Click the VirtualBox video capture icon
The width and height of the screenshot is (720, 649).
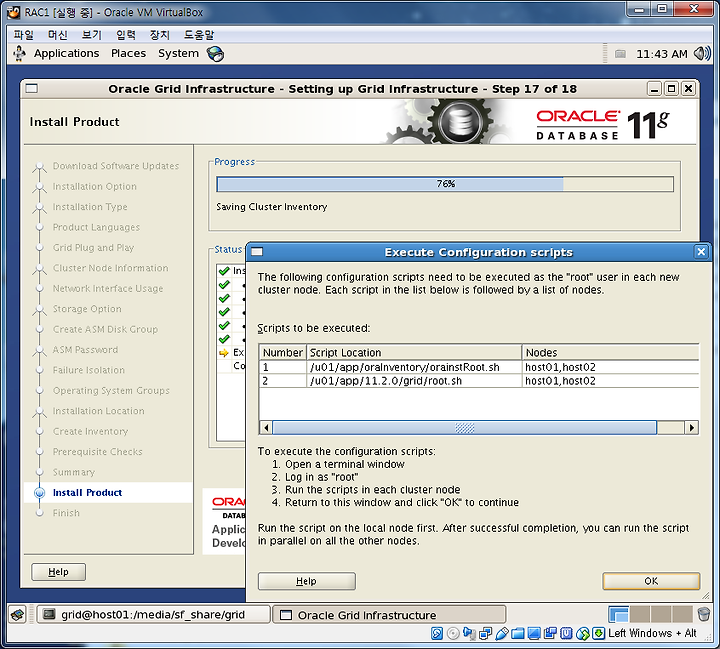550,633
